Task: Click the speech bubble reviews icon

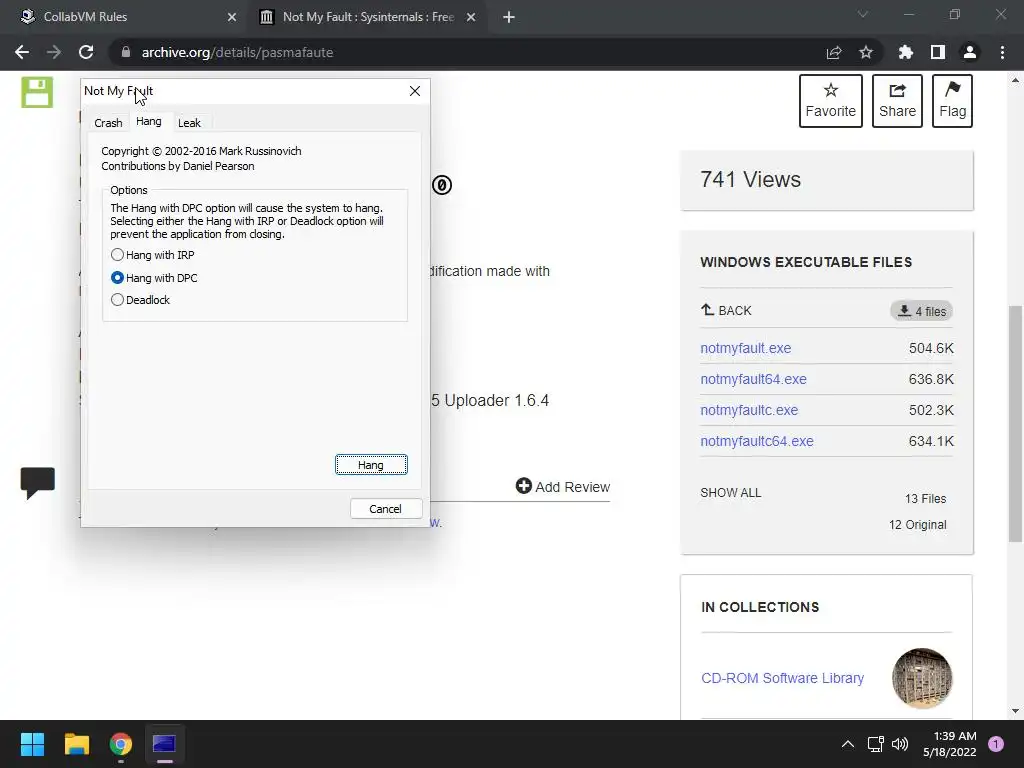Action: [x=38, y=483]
